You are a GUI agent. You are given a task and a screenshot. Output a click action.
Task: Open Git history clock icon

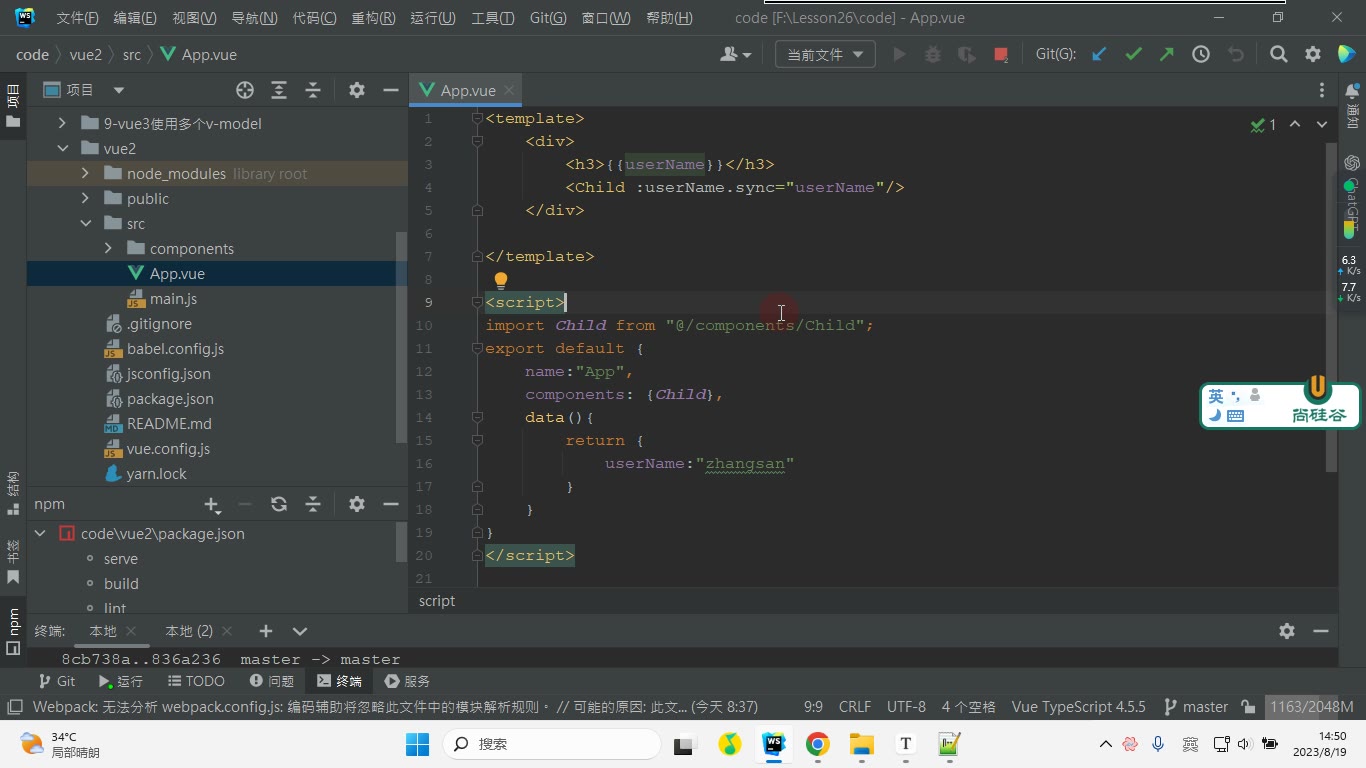1201,55
